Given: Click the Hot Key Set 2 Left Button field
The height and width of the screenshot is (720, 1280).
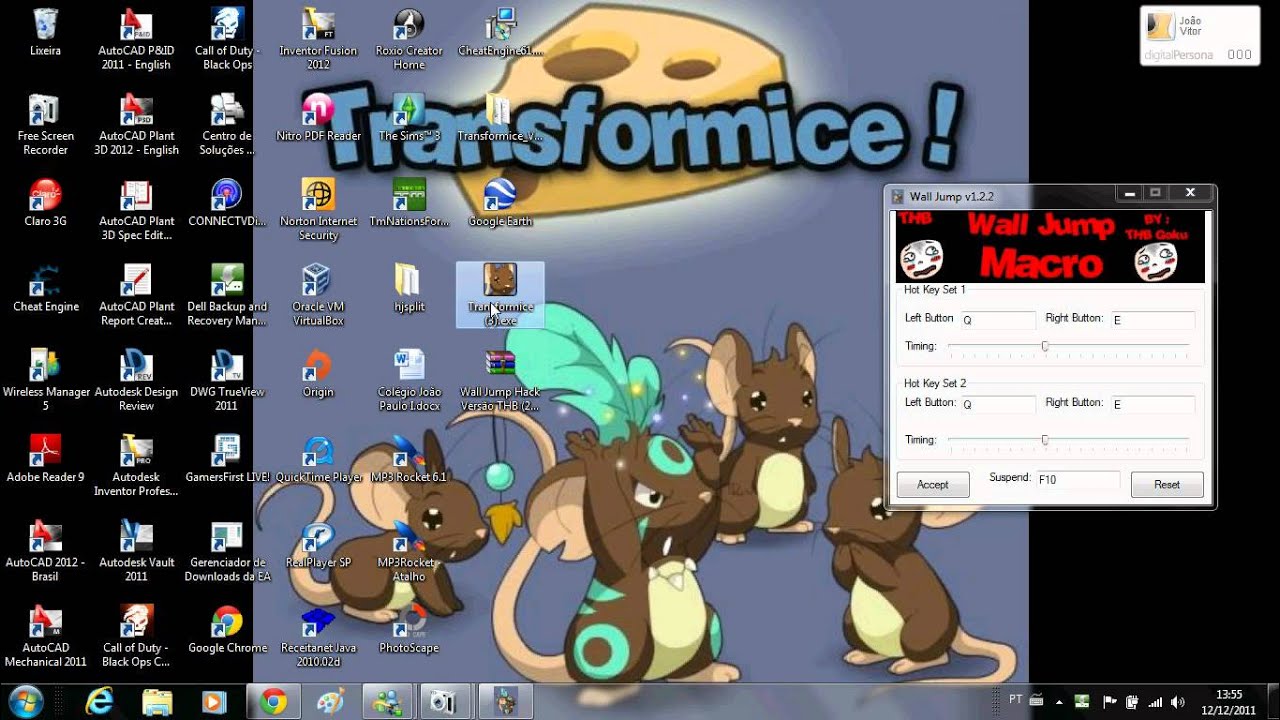Looking at the screenshot, I should coord(998,404).
